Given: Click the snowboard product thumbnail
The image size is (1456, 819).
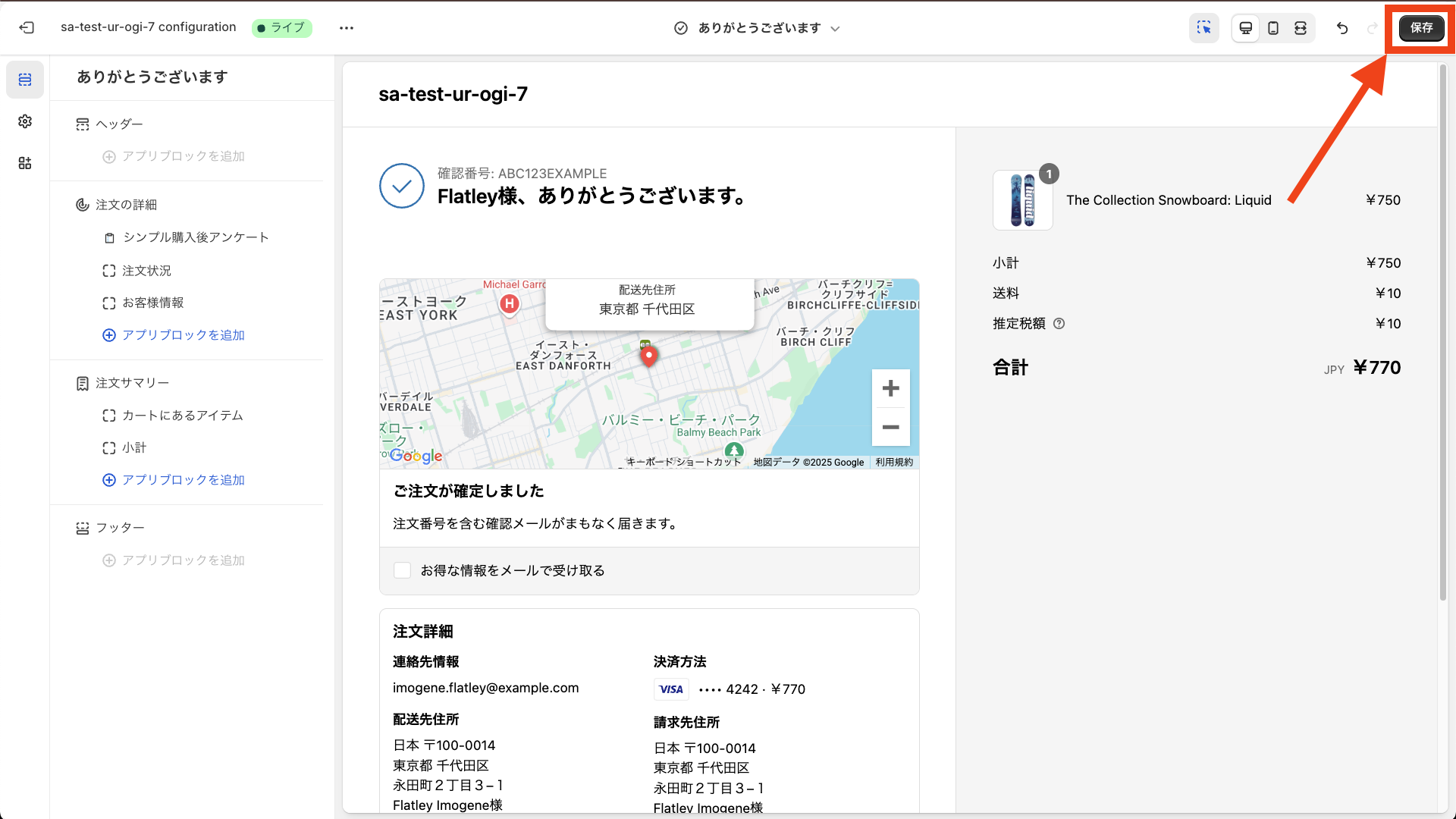Looking at the screenshot, I should tap(1022, 200).
